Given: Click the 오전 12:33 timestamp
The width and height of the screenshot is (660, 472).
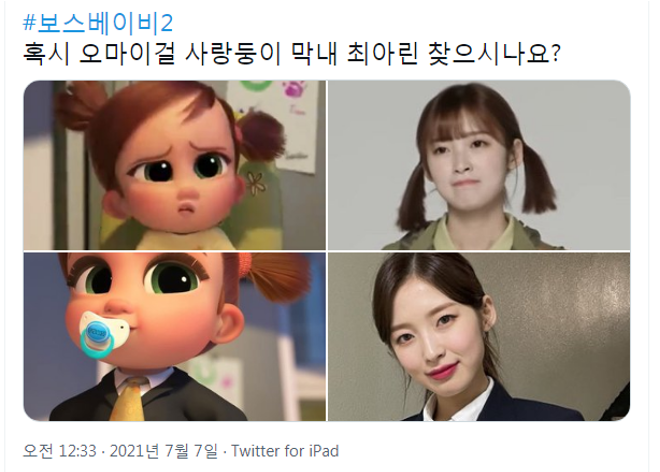Looking at the screenshot, I should 60,451.
